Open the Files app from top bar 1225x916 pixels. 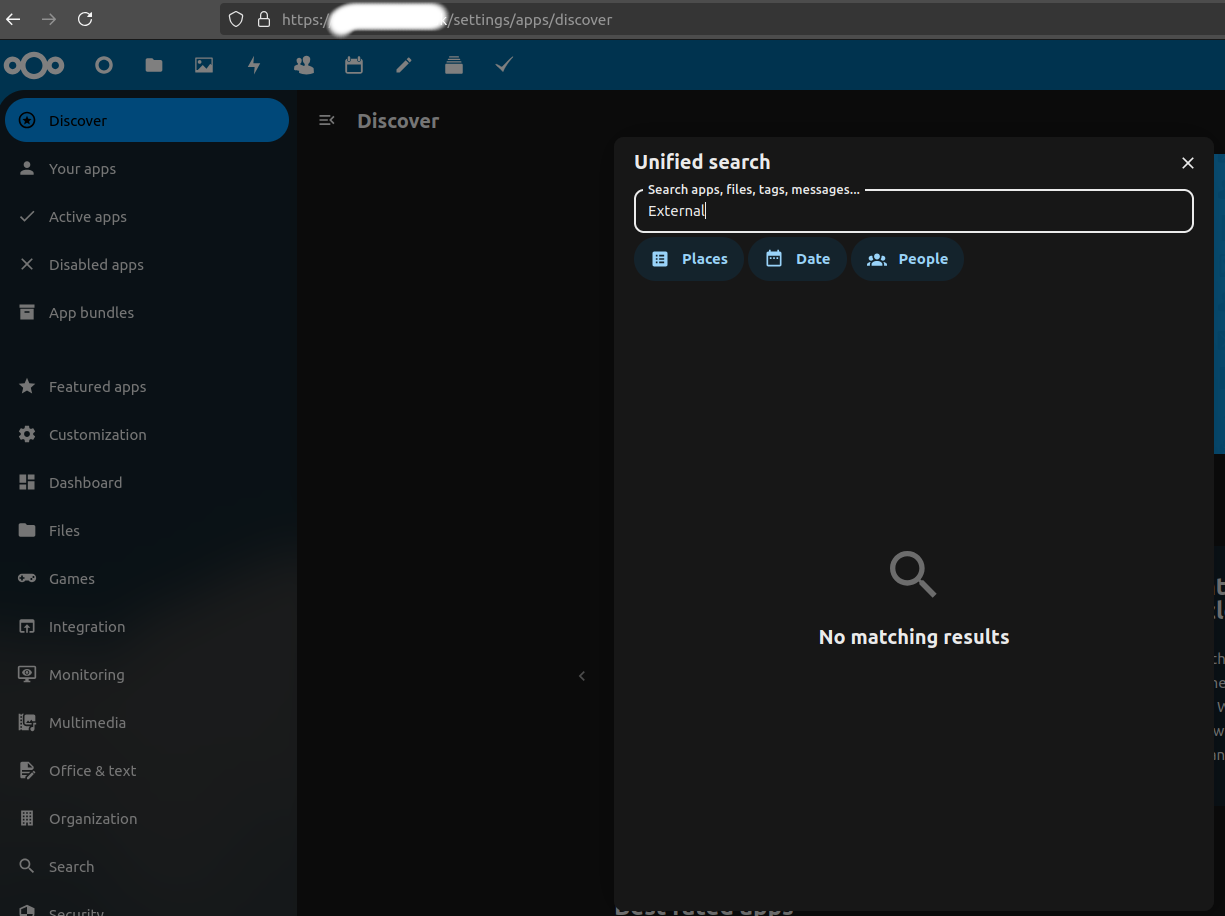(x=154, y=65)
